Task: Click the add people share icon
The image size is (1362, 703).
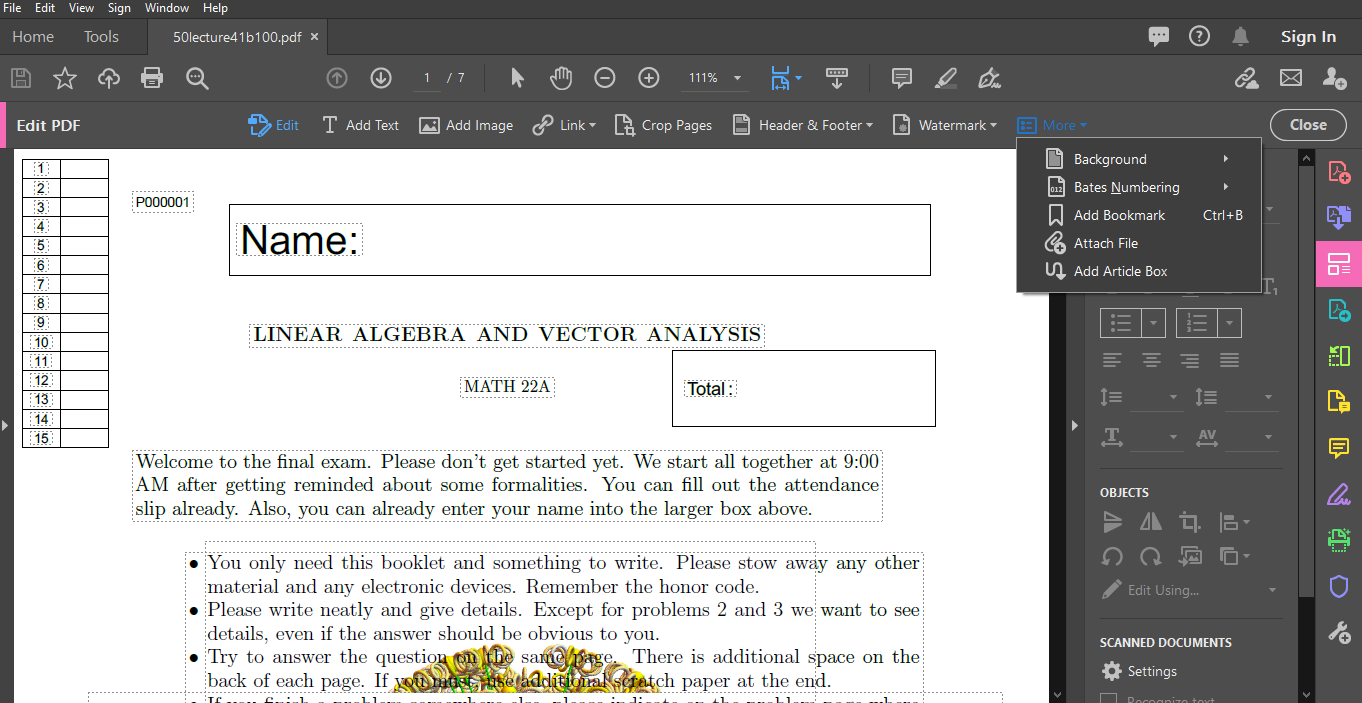Action: tap(1334, 78)
